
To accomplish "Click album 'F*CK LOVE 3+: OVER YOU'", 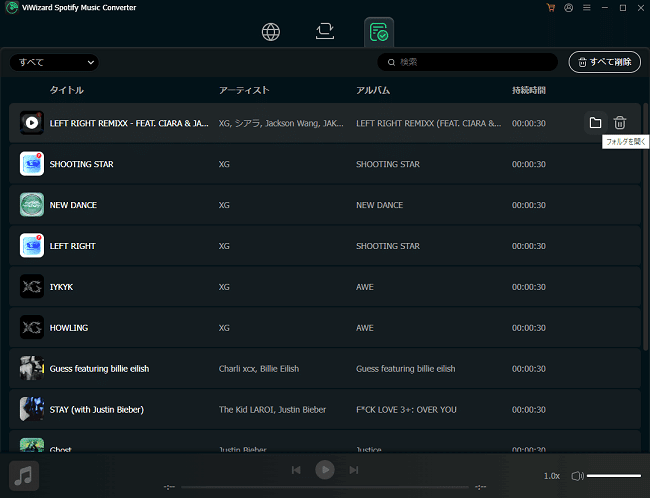I will (406, 410).
